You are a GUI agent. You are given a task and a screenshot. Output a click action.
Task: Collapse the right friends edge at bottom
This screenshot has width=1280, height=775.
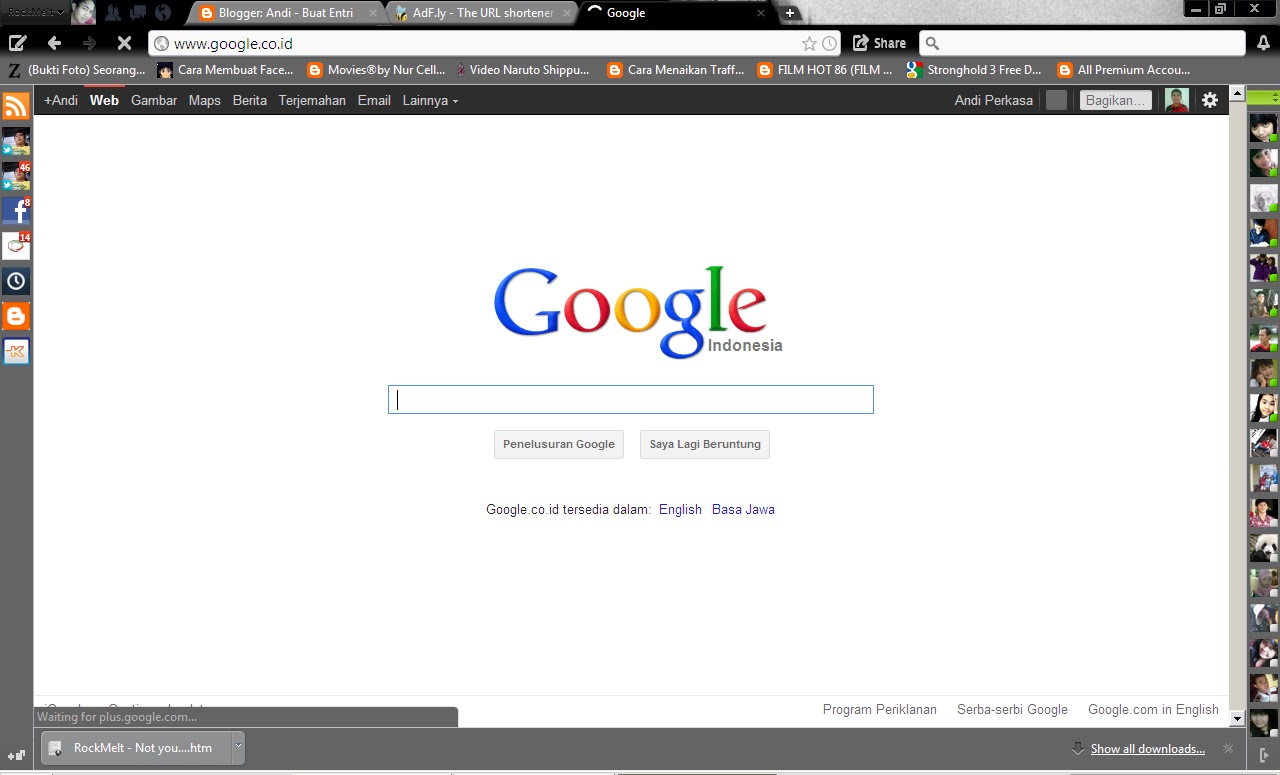point(1264,755)
